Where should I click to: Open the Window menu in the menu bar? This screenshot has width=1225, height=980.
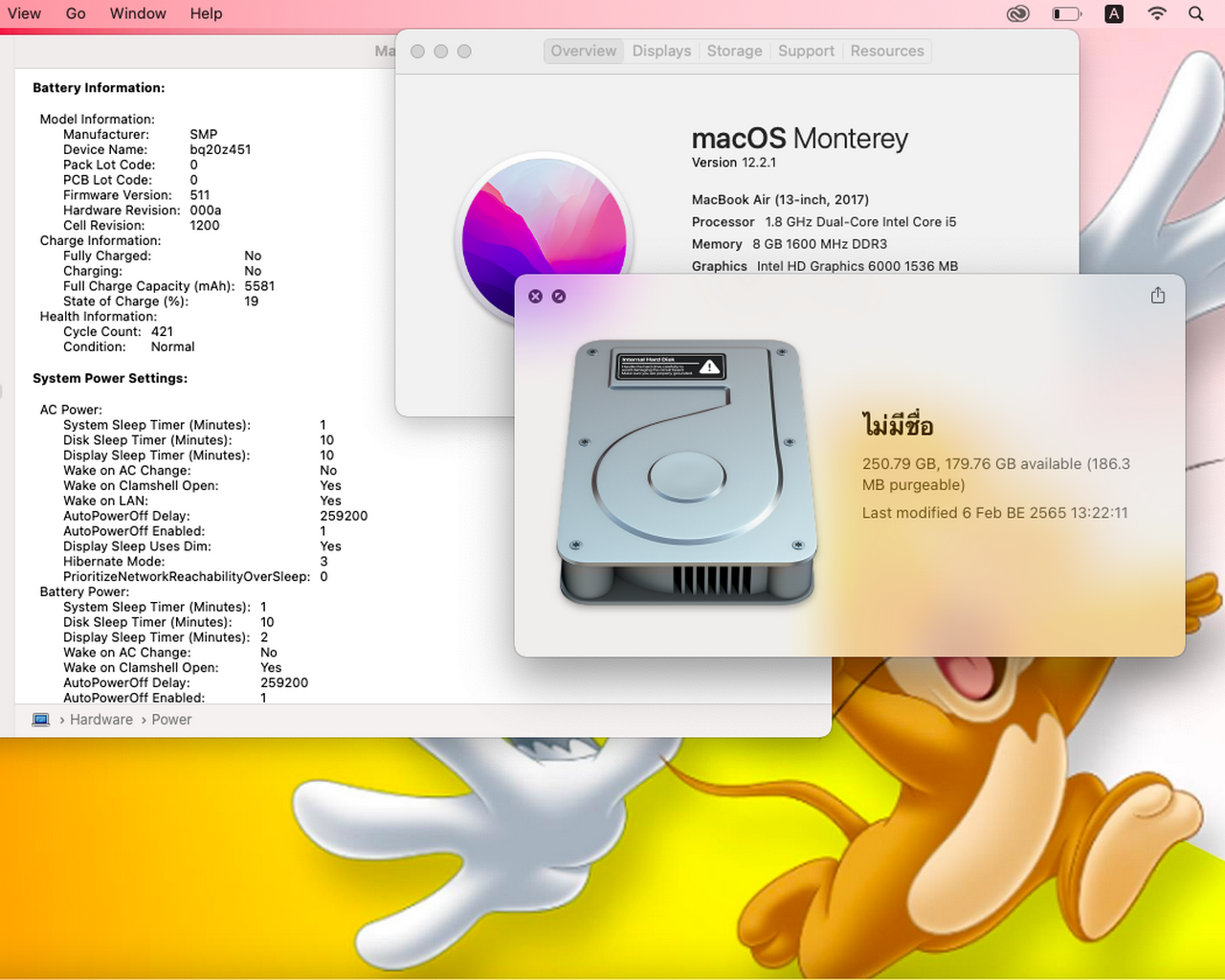[x=138, y=13]
